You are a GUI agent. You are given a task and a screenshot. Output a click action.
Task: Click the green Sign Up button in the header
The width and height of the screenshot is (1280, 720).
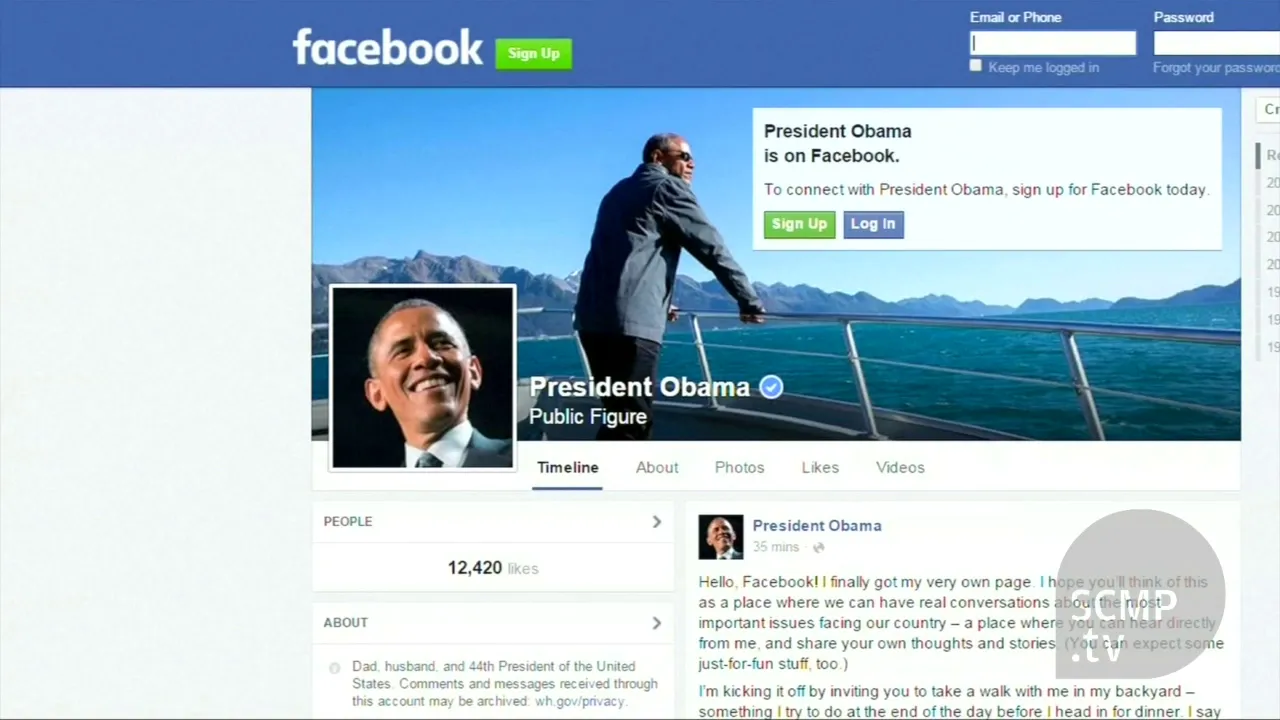(x=533, y=54)
